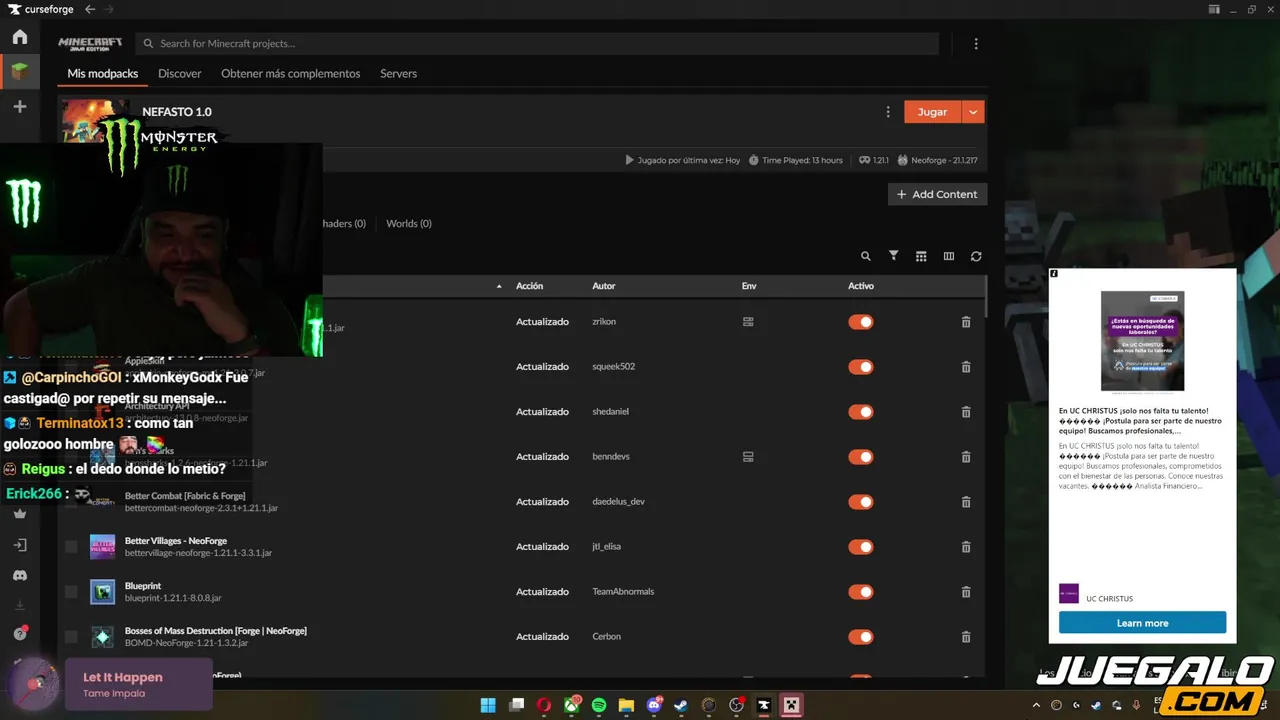Open the Opera browser taskbar icon

pyautogui.click(x=544, y=705)
